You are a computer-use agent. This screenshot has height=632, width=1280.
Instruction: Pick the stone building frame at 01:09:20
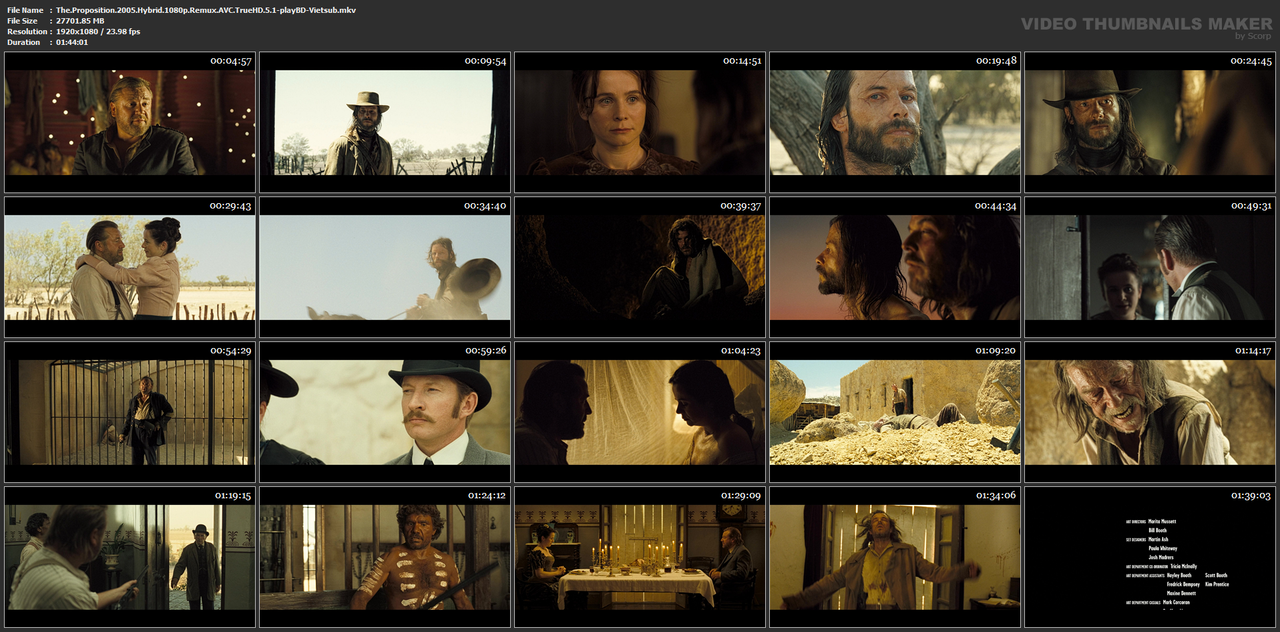[895, 412]
